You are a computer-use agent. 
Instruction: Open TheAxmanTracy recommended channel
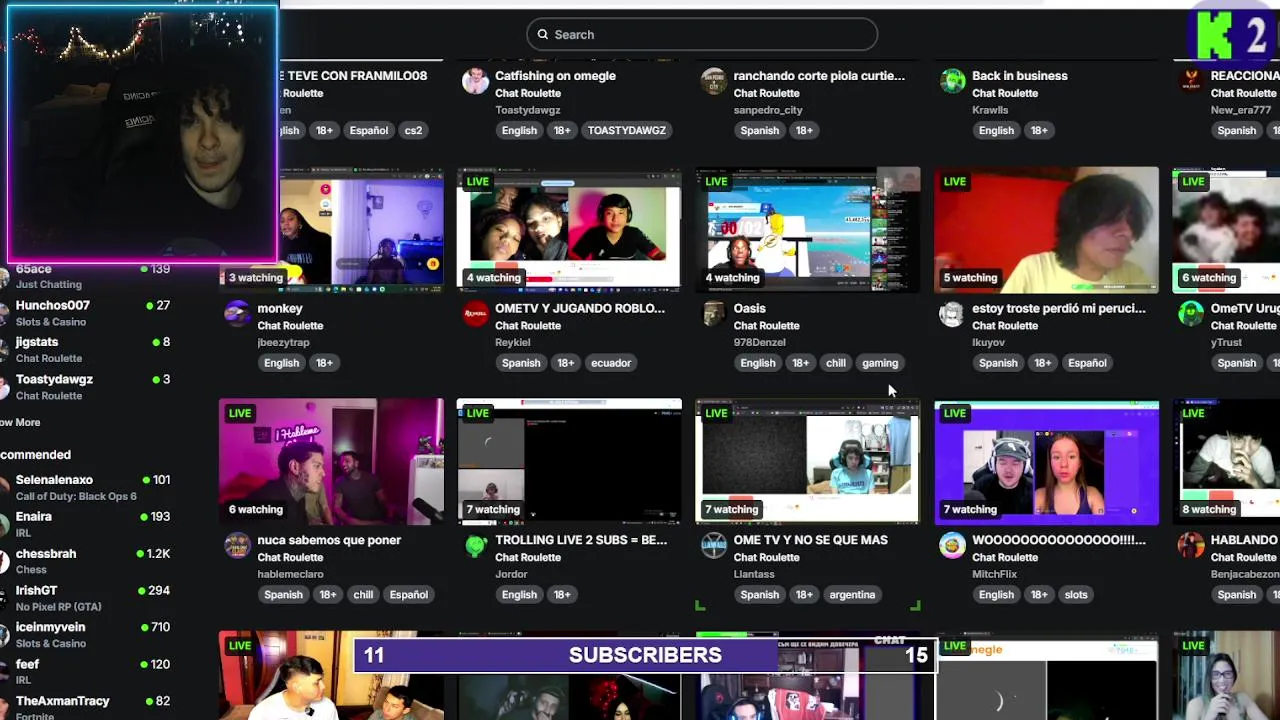(87, 706)
